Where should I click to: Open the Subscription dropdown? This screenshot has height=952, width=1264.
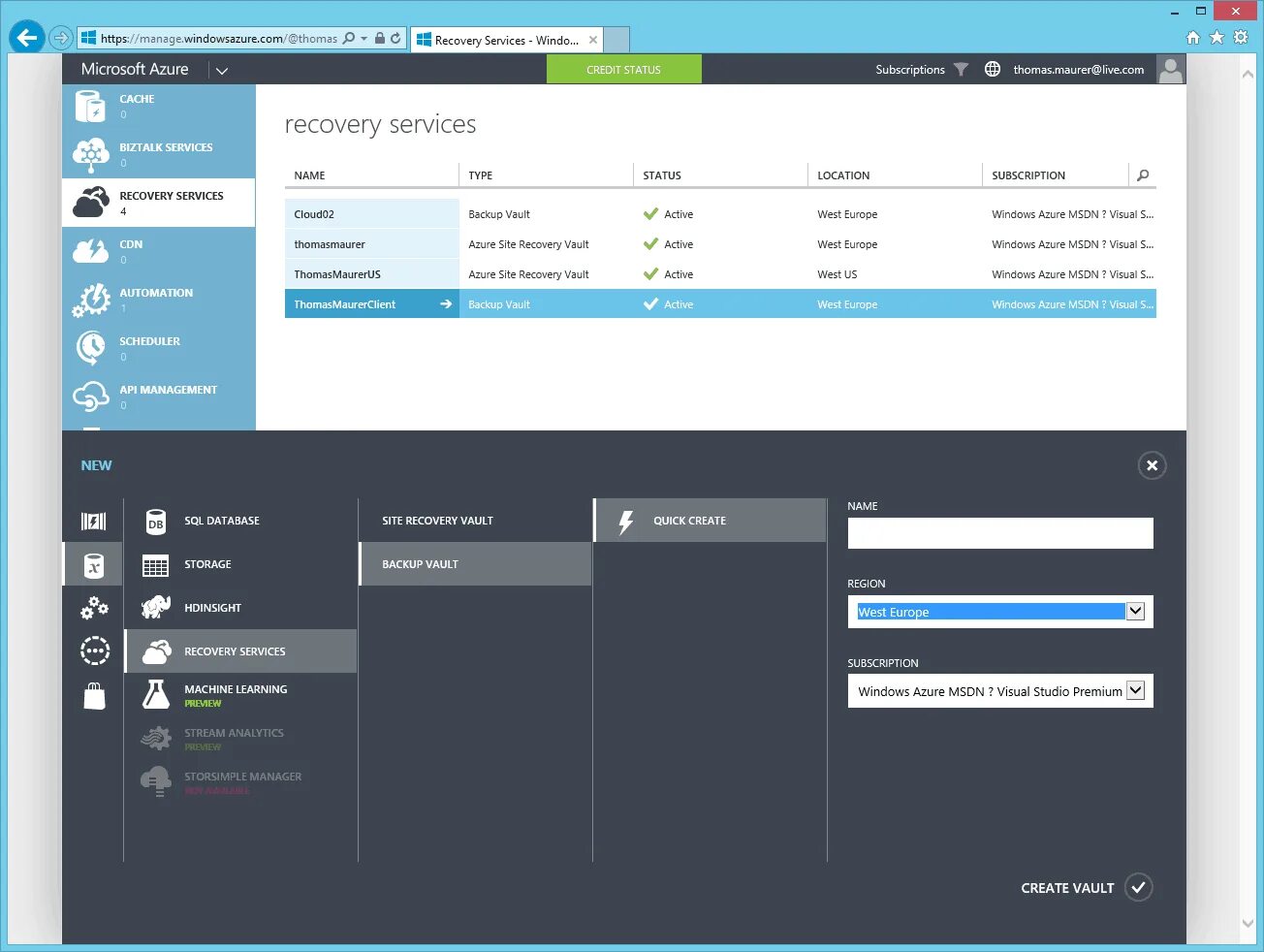pos(1000,691)
